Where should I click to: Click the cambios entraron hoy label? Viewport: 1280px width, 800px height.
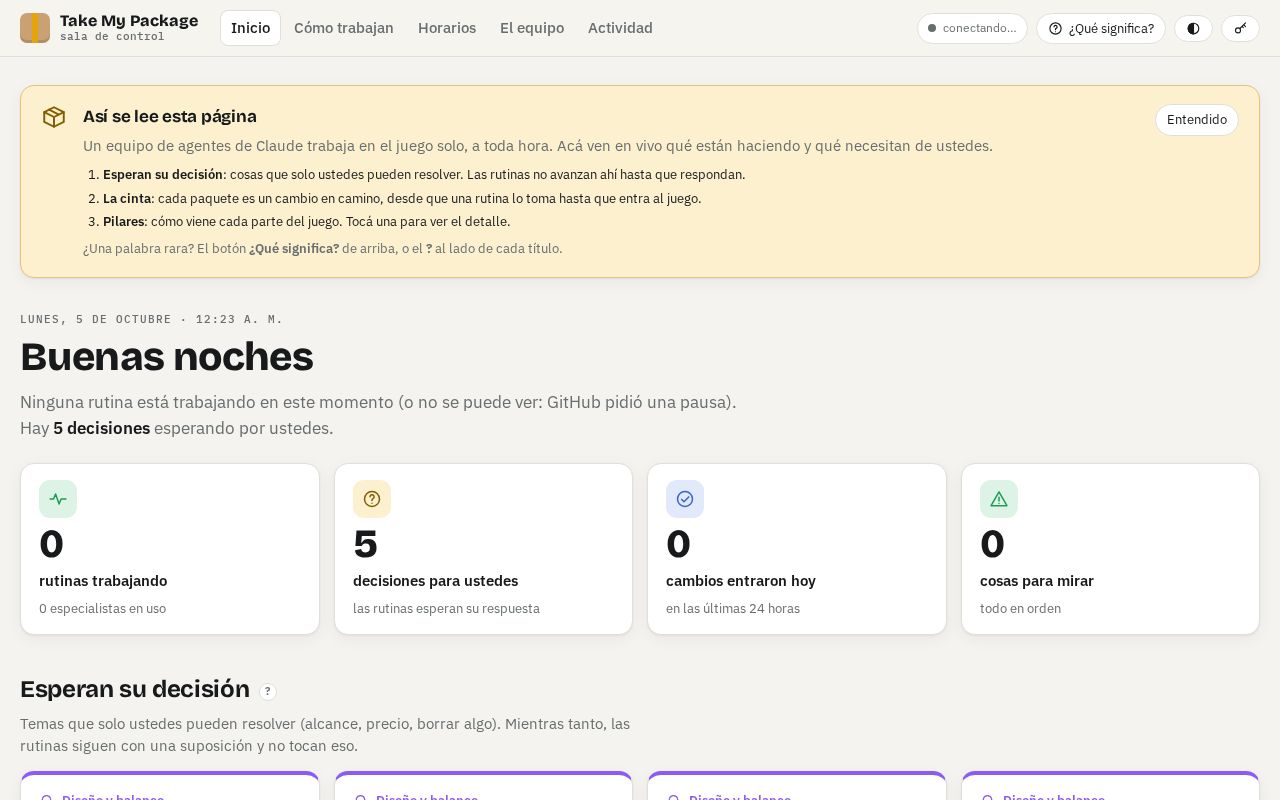pyautogui.click(x=741, y=581)
